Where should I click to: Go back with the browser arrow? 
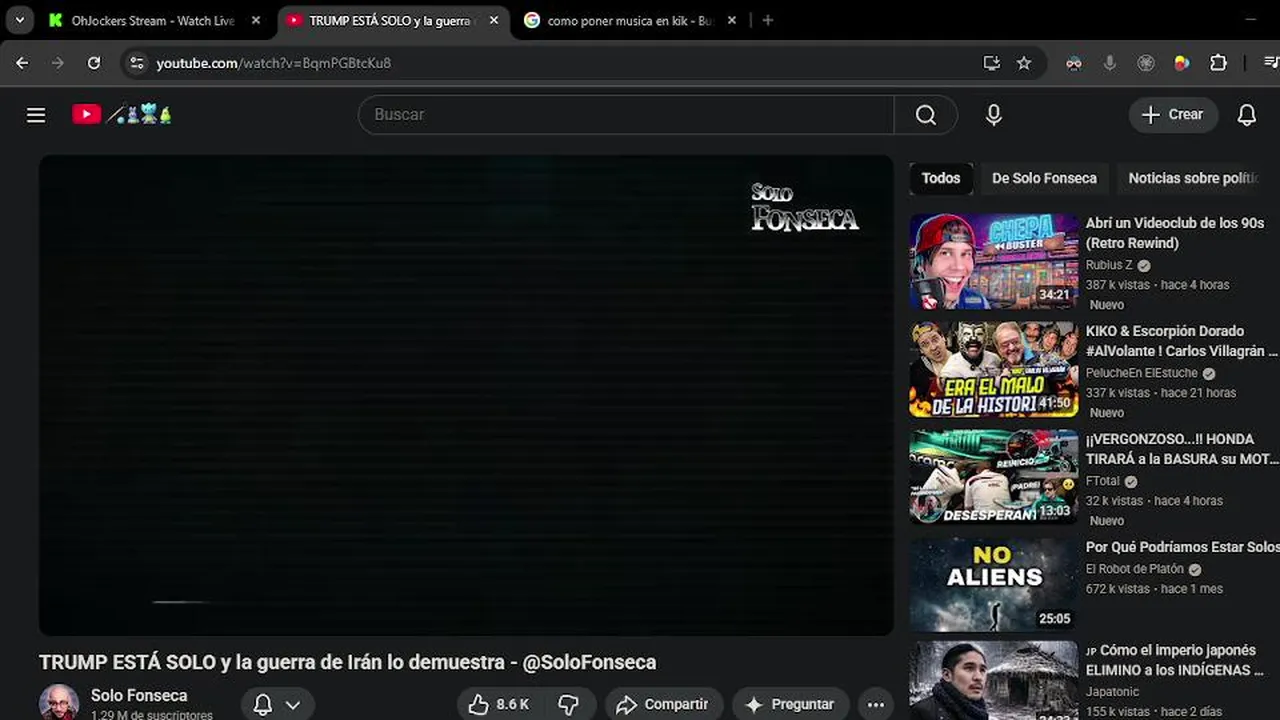pyautogui.click(x=22, y=63)
